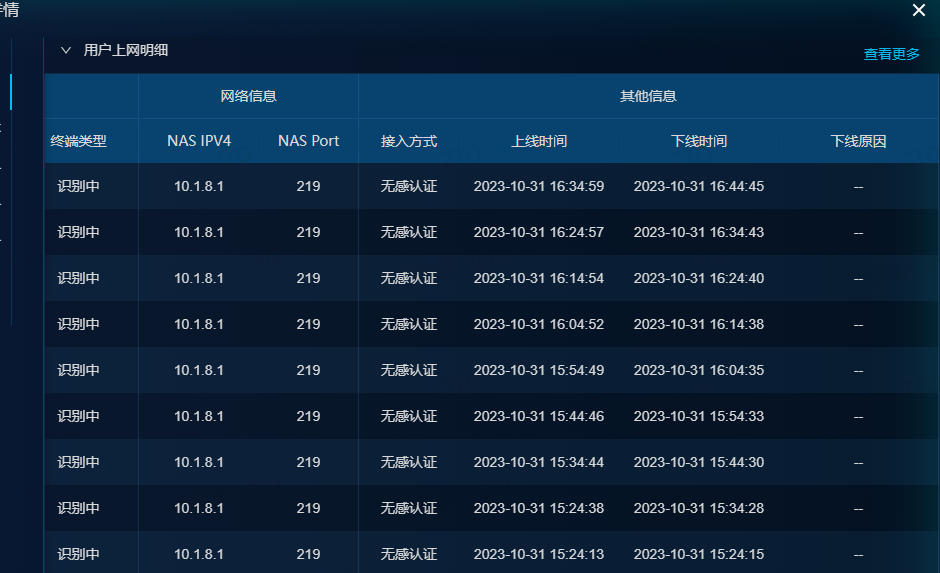This screenshot has height=573, width=940.
Task: Select the row with online time 15:24:13
Action: point(539,554)
